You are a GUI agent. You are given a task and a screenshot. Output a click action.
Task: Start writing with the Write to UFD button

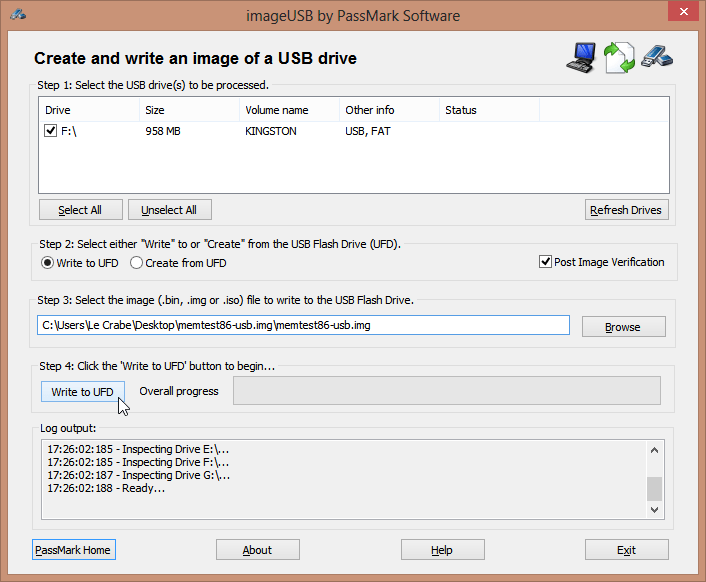pyautogui.click(x=82, y=392)
